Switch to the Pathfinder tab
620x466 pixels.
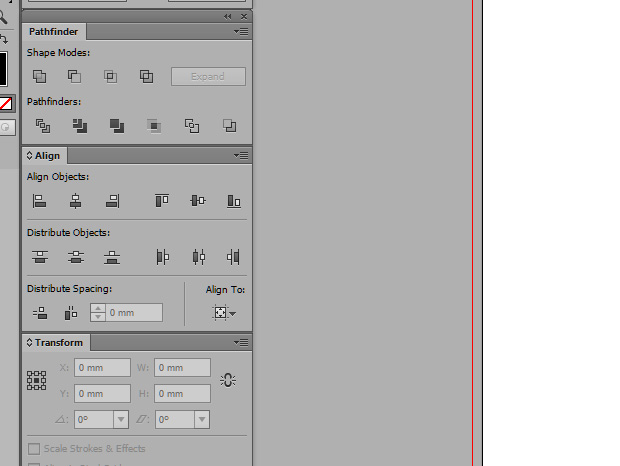tap(53, 32)
